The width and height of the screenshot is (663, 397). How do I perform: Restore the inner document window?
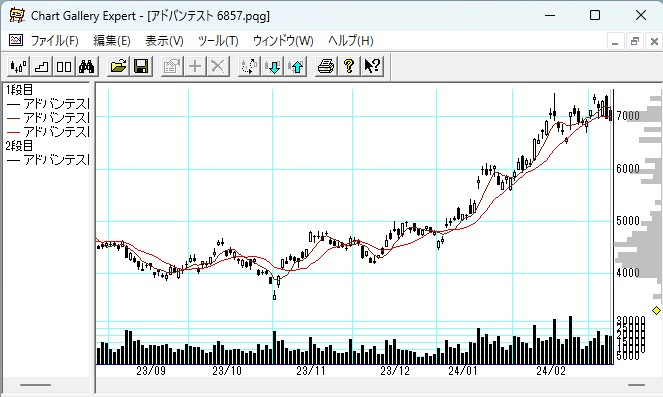634,41
